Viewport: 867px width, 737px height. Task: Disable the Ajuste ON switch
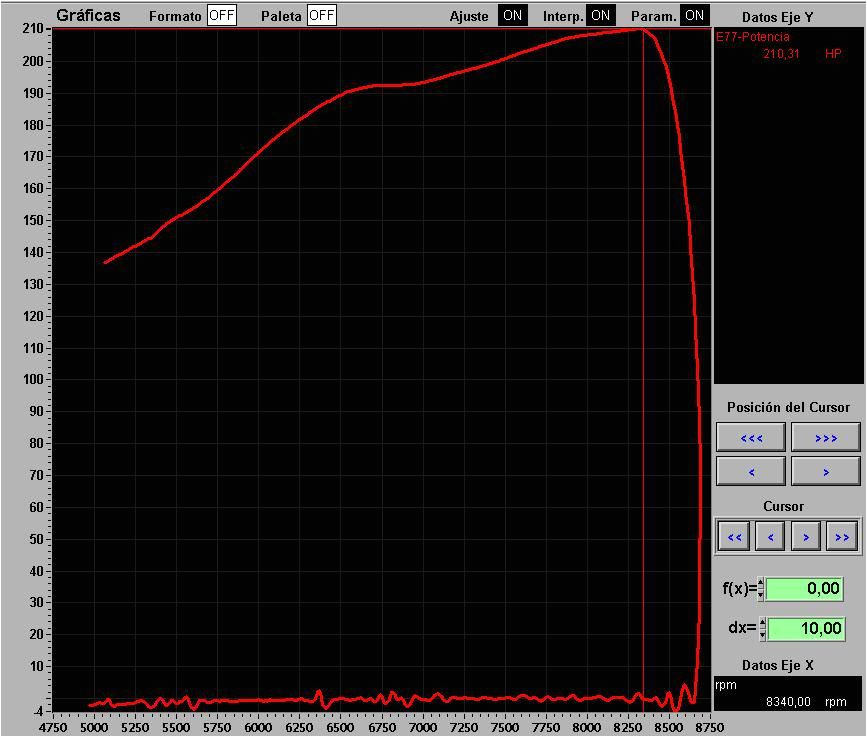[x=512, y=16]
